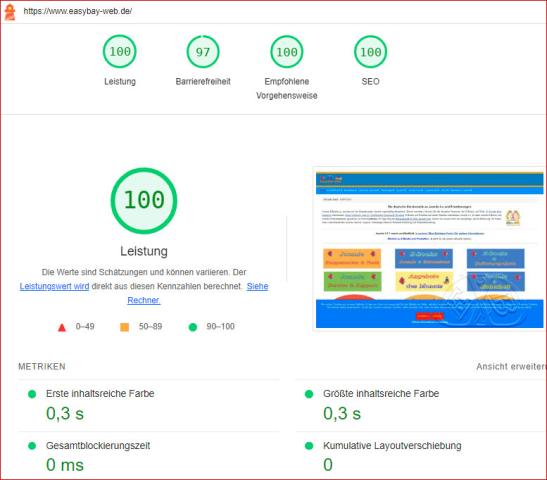Viewport: 547px width, 480px height.
Task: Click the METRIKEN section heading
Action: [42, 366]
